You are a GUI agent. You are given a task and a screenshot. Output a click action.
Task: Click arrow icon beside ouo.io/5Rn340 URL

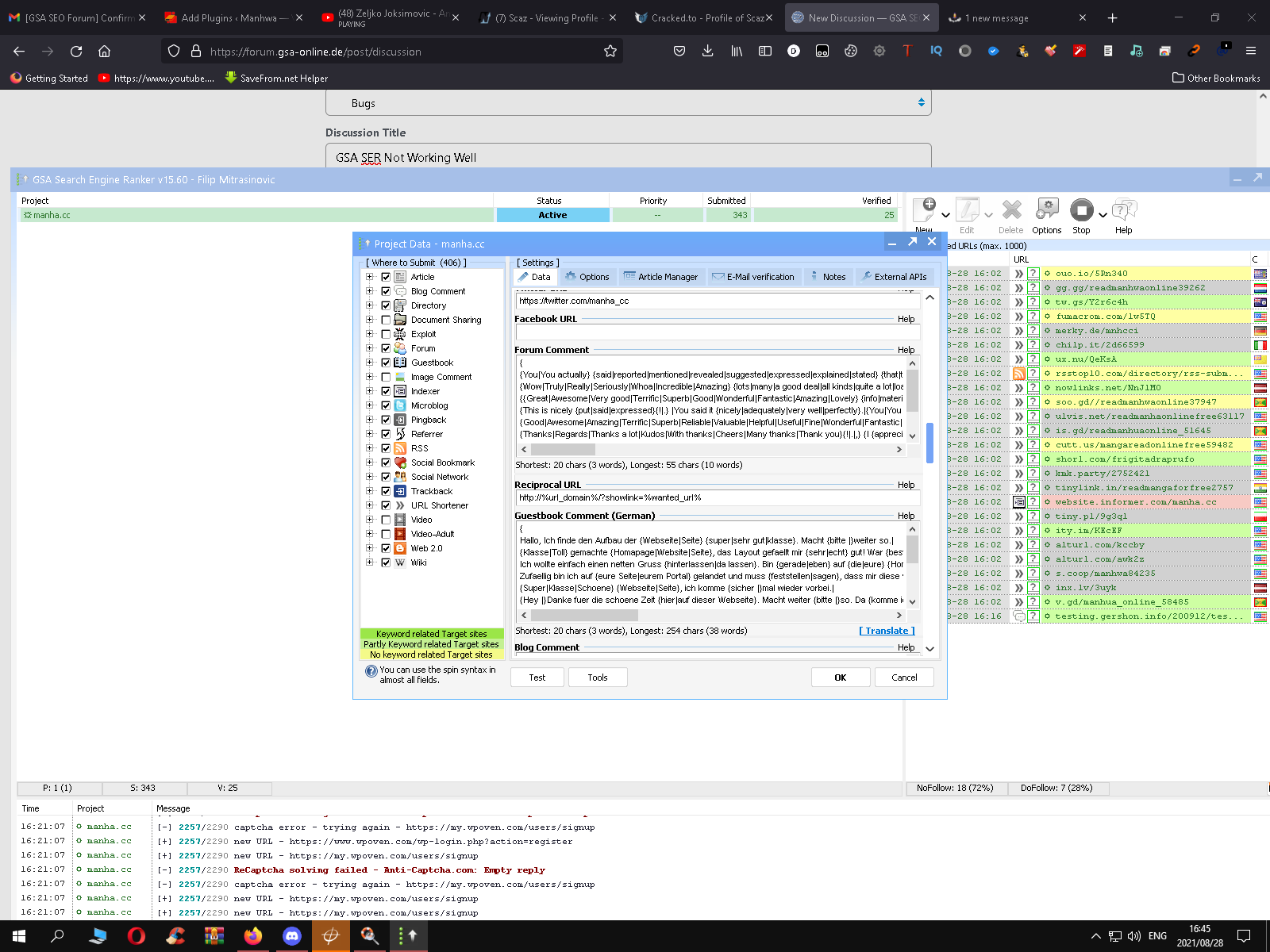(1019, 274)
